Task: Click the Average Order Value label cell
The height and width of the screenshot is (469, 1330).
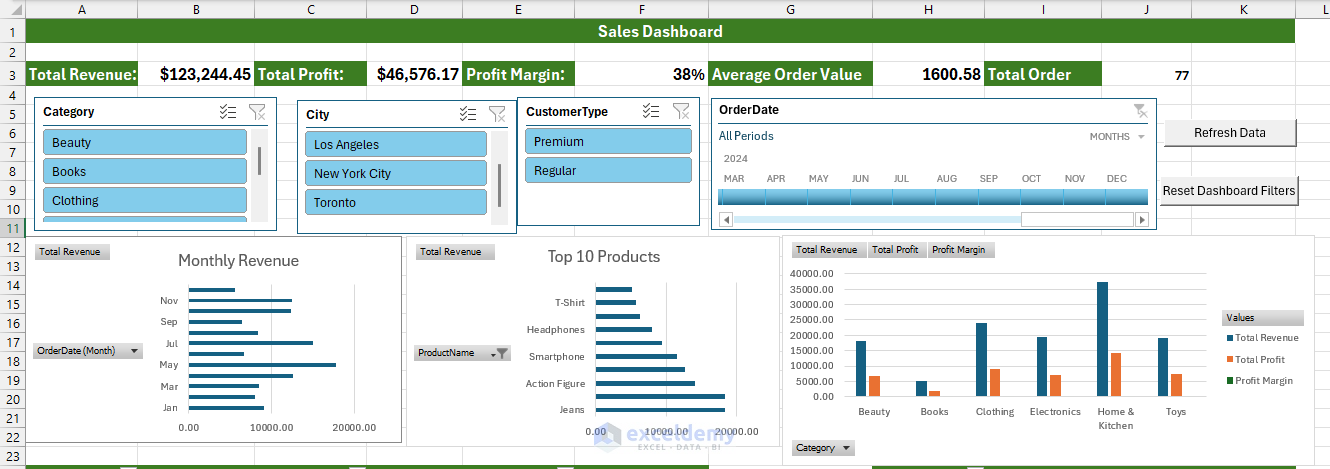Action: click(x=790, y=74)
